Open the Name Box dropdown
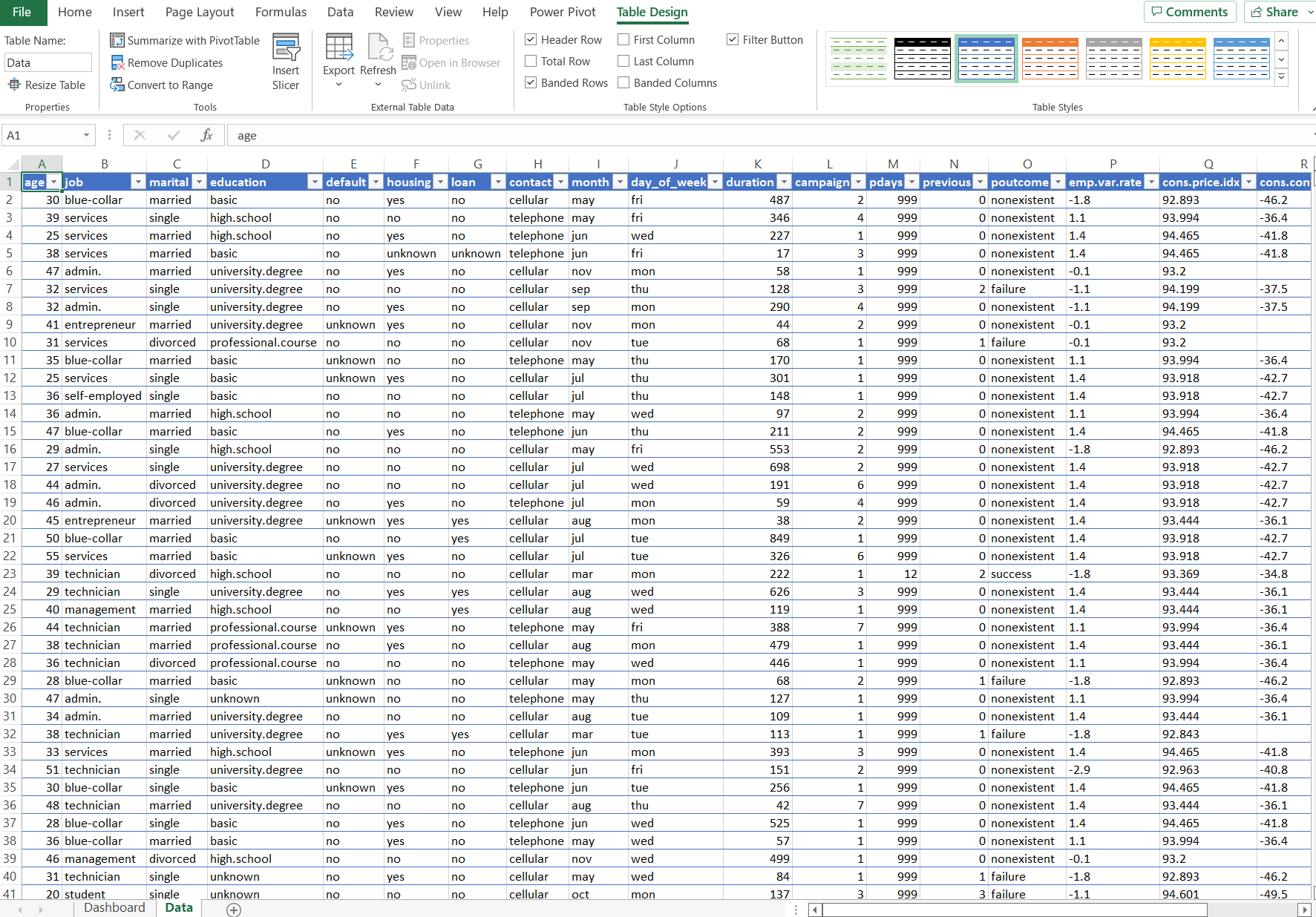This screenshot has width=1316, height=917. coord(86,135)
